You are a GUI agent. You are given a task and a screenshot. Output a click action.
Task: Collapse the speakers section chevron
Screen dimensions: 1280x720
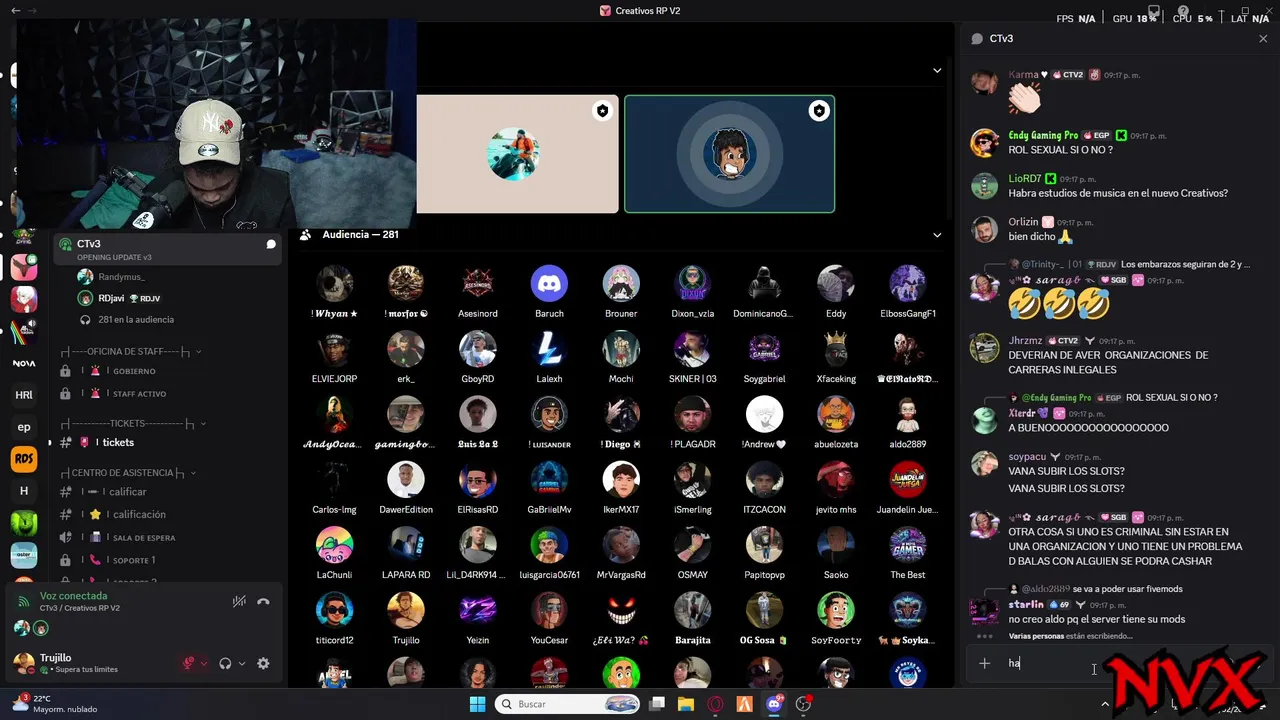click(x=937, y=70)
